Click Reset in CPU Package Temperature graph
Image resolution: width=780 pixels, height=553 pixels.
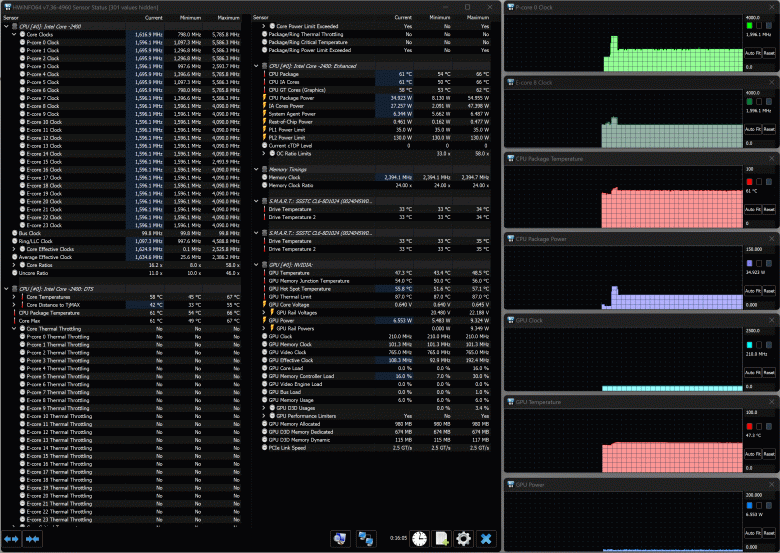[x=769, y=209]
